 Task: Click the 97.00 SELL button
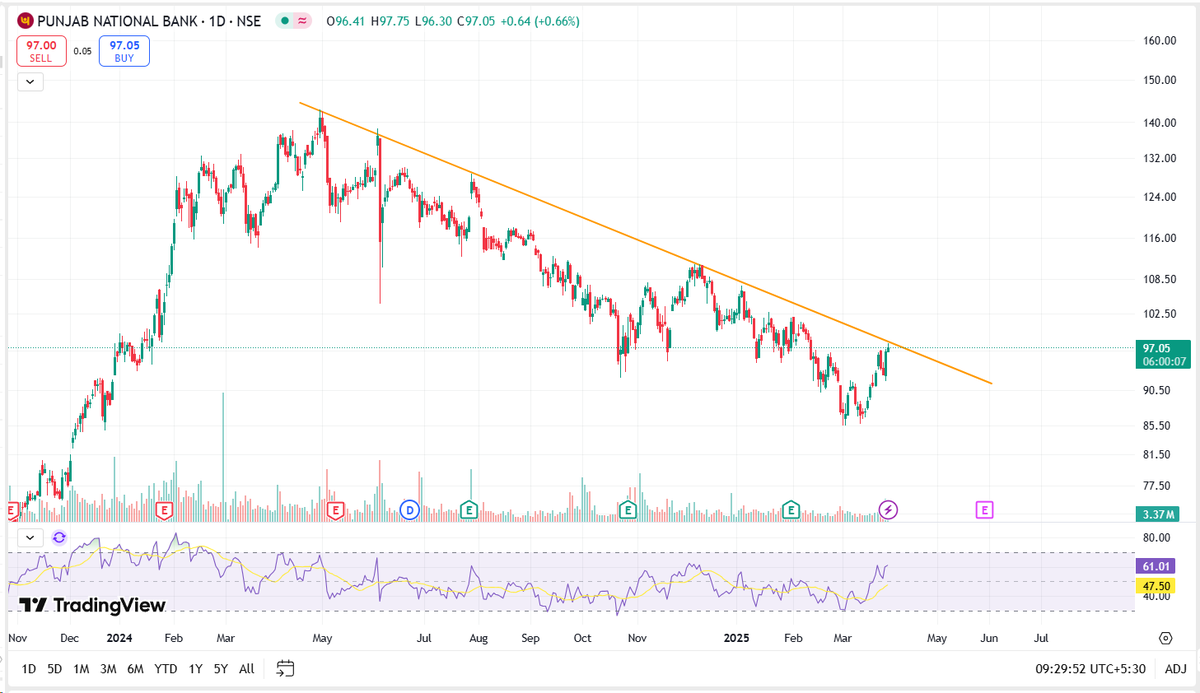pos(41,51)
